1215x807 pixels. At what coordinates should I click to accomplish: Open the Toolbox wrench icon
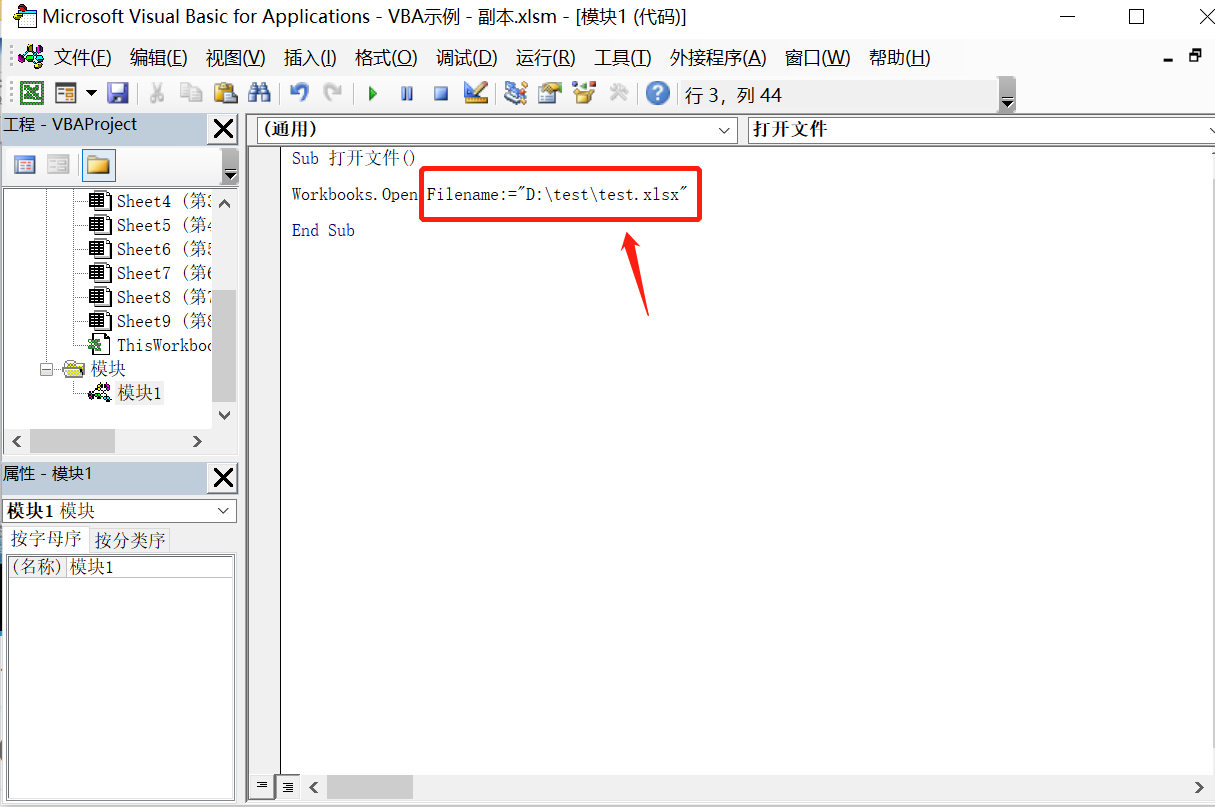[618, 93]
